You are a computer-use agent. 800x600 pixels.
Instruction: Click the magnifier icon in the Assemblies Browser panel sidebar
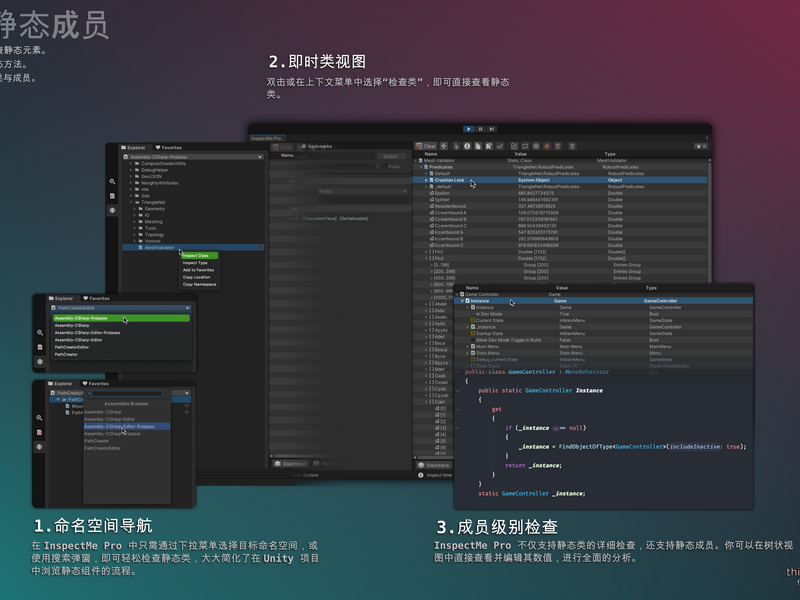coord(39,418)
